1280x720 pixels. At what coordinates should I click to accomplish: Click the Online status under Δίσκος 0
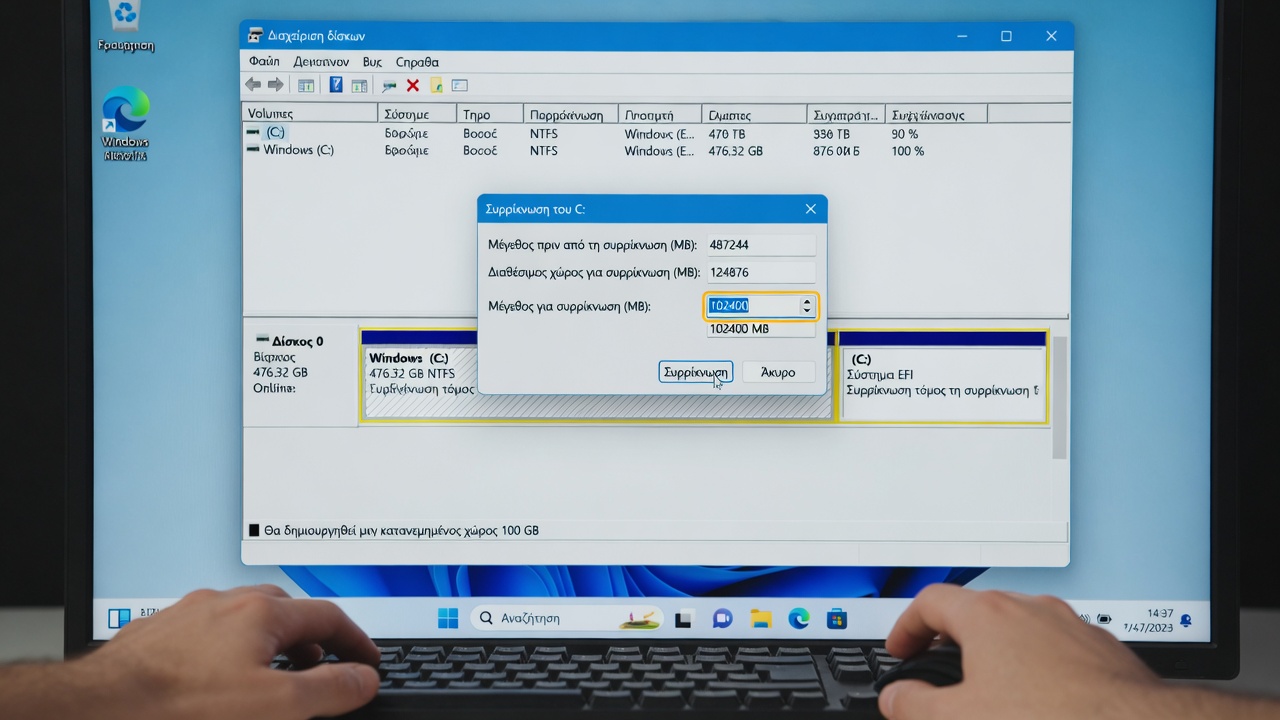tap(274, 388)
